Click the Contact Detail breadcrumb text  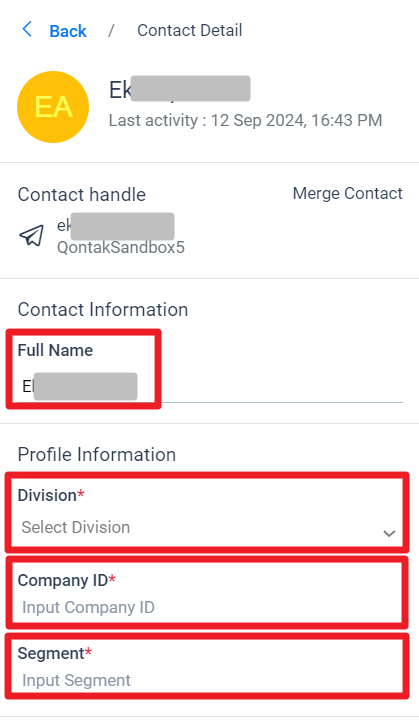[x=189, y=30]
